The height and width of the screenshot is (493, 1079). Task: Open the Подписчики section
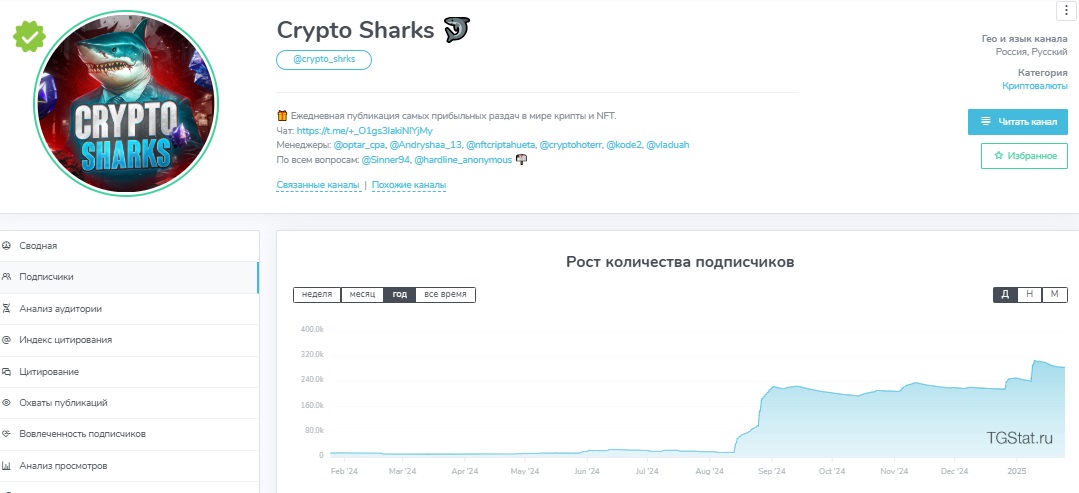[x=129, y=277]
